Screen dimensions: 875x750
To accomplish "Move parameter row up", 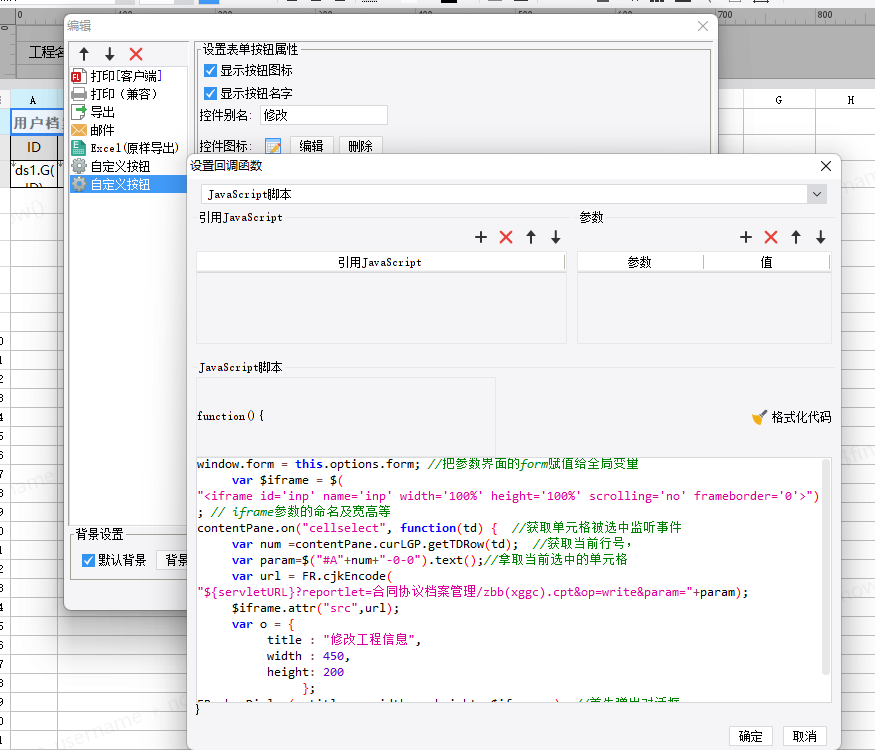I will coord(796,237).
